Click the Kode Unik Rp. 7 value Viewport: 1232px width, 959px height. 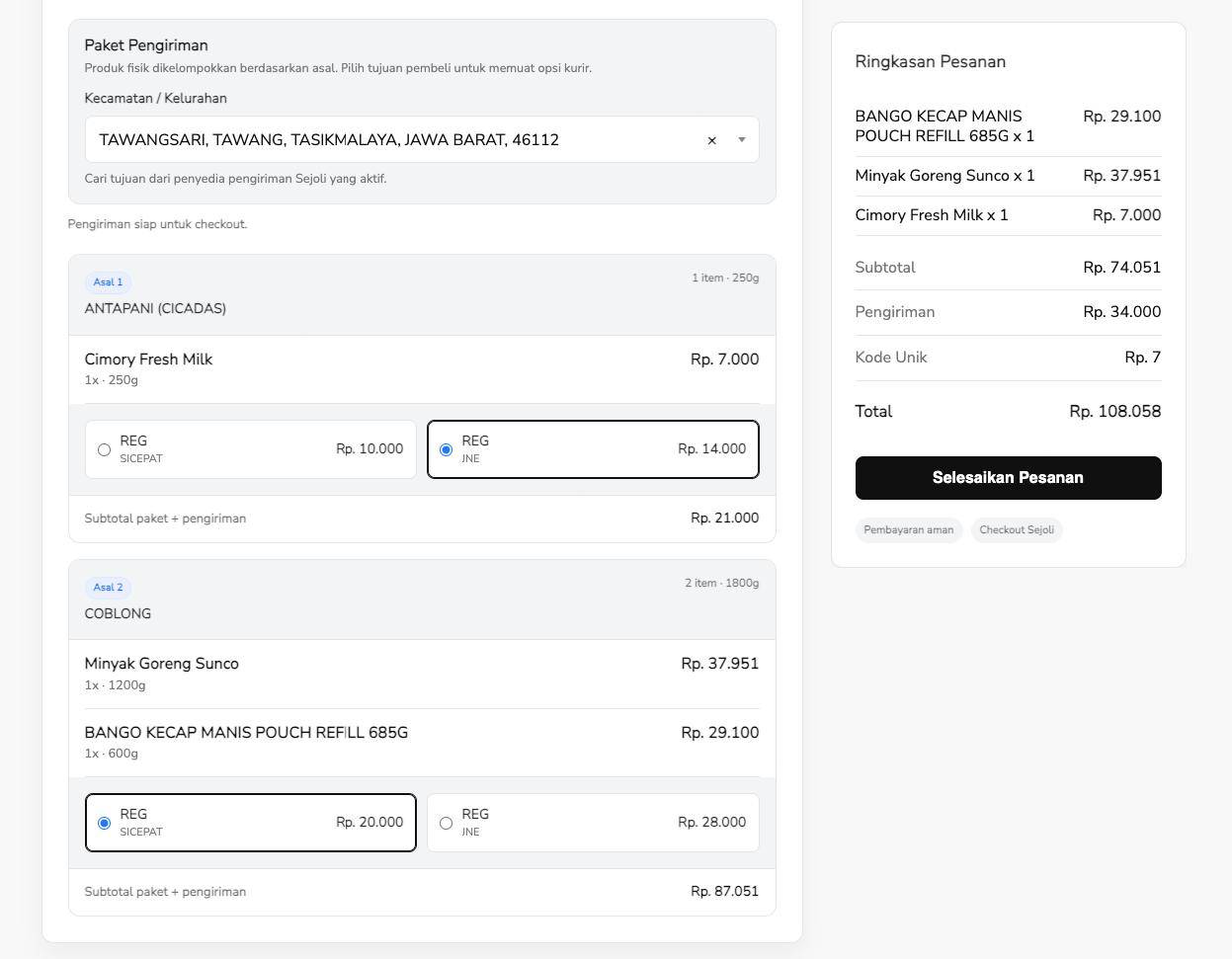(x=1142, y=358)
